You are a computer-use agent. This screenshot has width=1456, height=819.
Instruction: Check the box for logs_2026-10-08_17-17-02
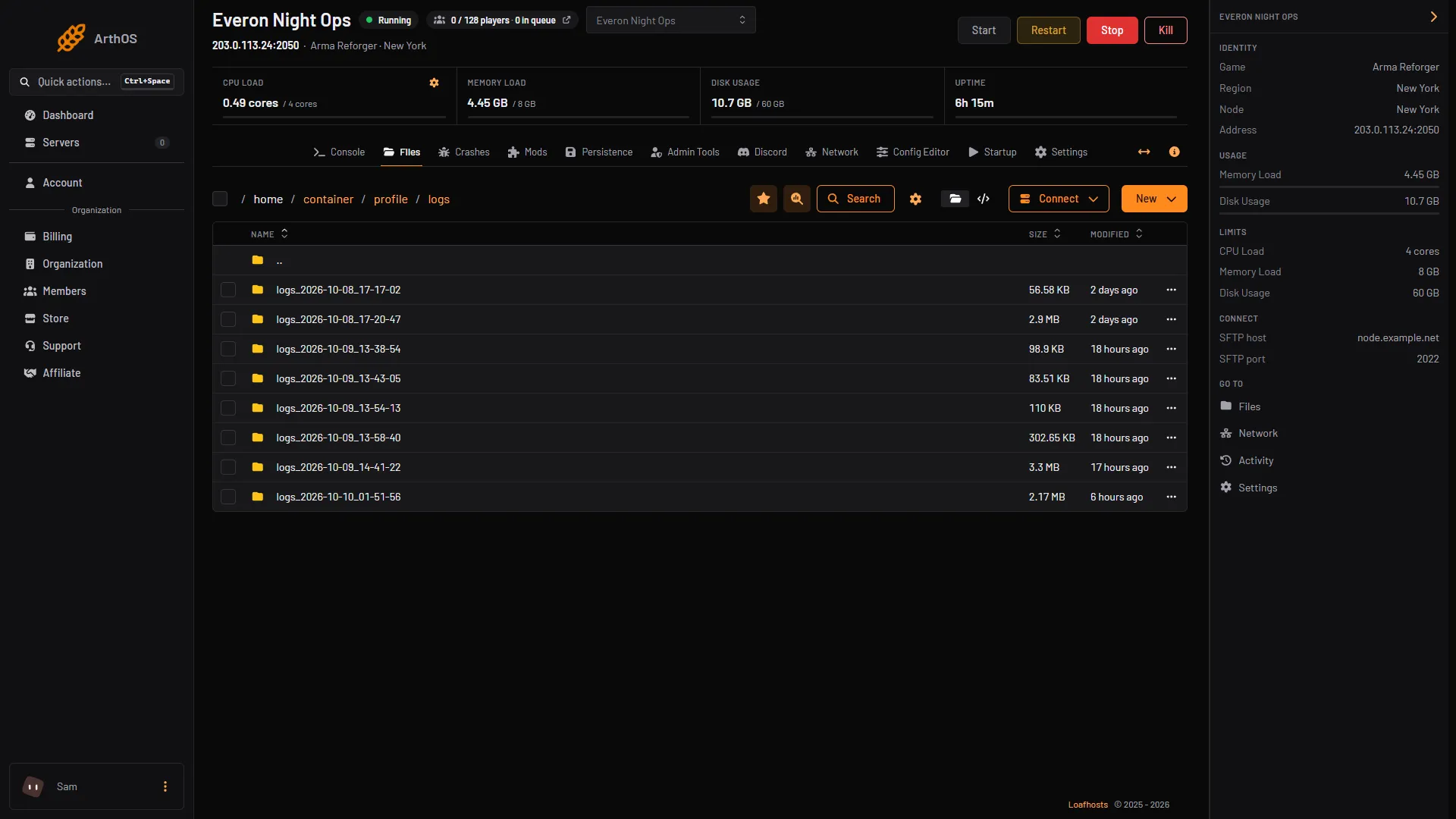coord(228,290)
